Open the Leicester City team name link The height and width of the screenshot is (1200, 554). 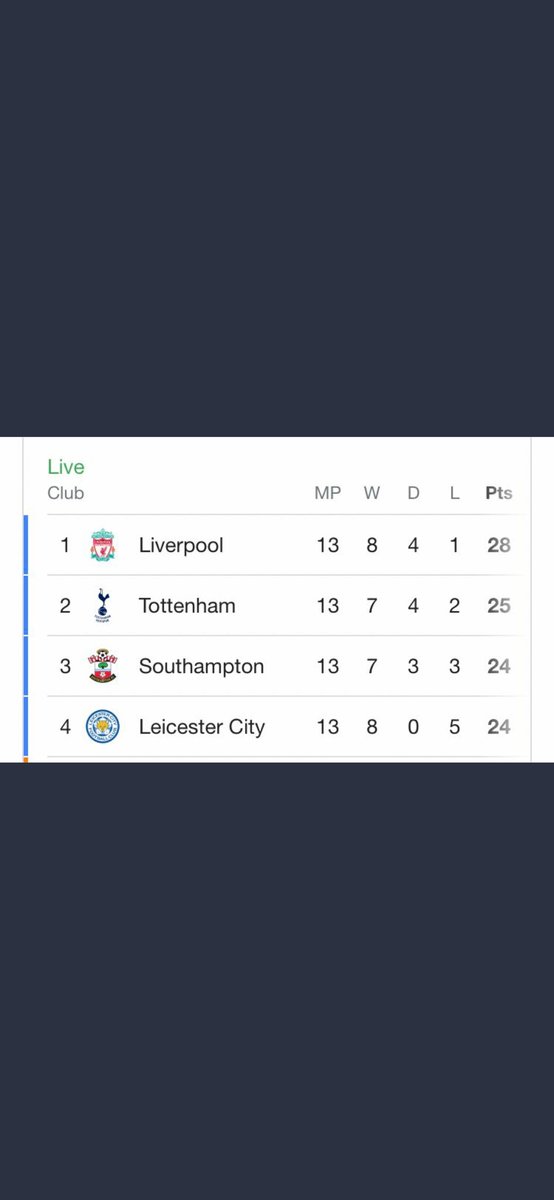tap(202, 728)
